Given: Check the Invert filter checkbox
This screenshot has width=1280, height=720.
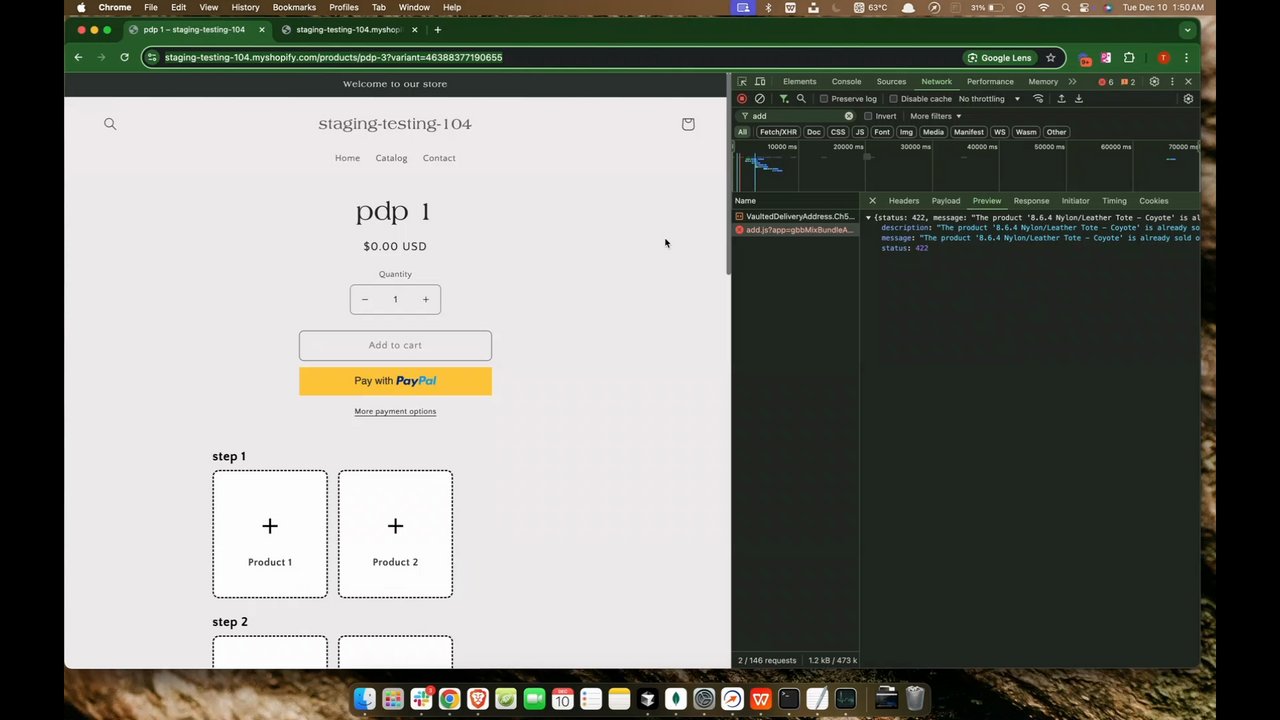Looking at the screenshot, I should coord(868,116).
